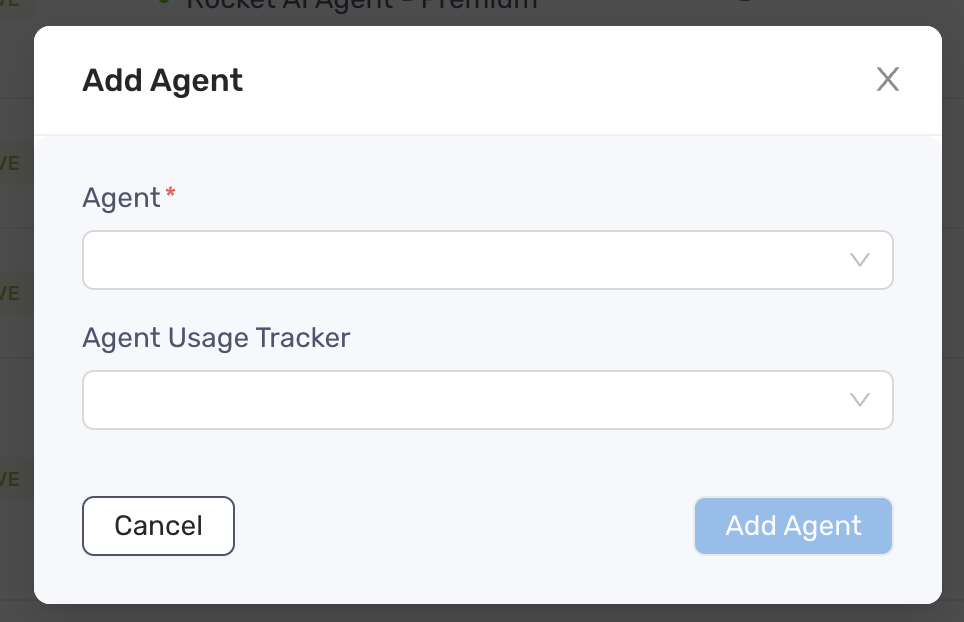Click the red required asterisk beside Agent
Screen dimensions: 964x622
coord(169,191)
